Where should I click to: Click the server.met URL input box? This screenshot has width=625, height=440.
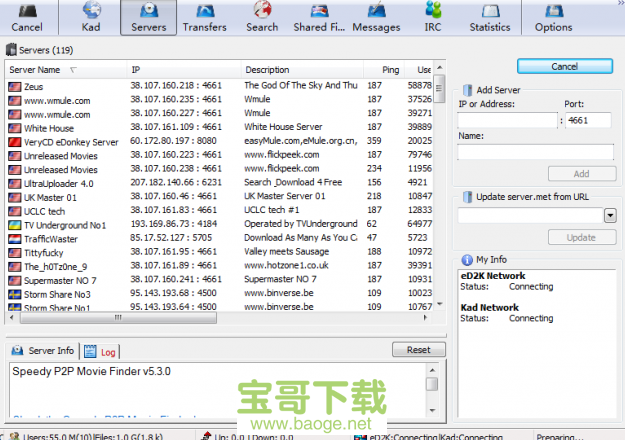tap(531, 216)
